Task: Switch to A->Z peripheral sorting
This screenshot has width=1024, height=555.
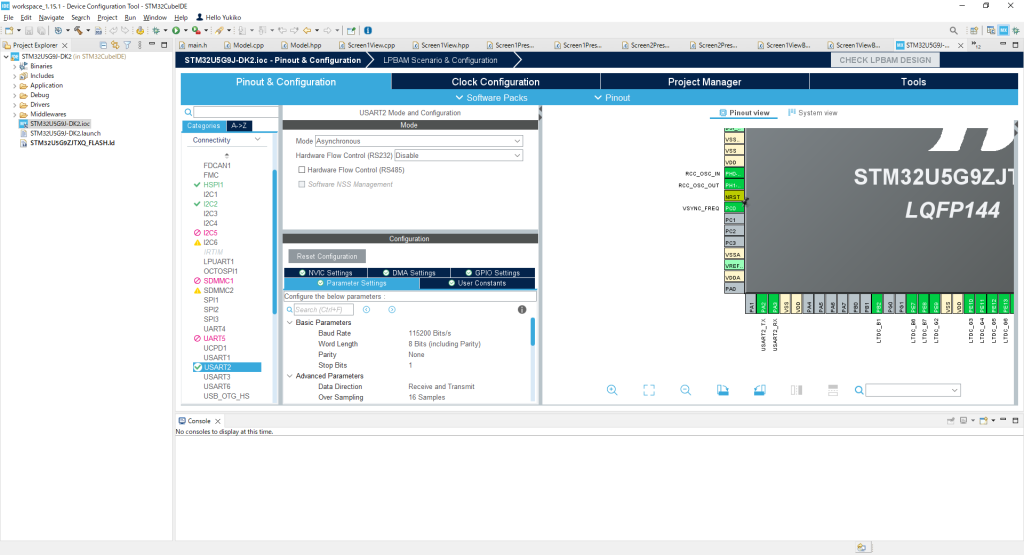Action: pyautogui.click(x=239, y=125)
